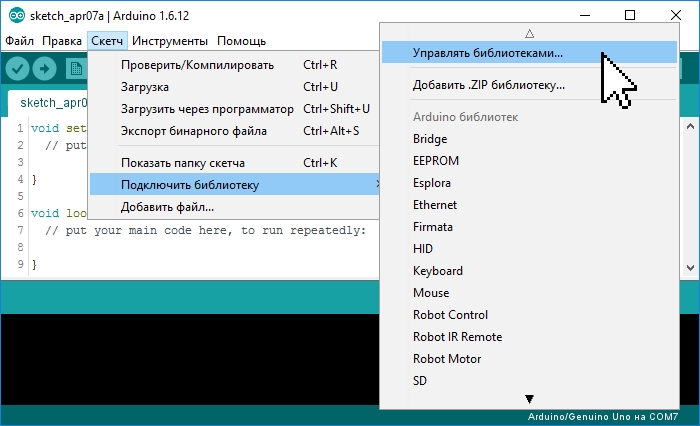700x426 pixels.
Task: Include the Esplora library
Action: tap(529, 183)
